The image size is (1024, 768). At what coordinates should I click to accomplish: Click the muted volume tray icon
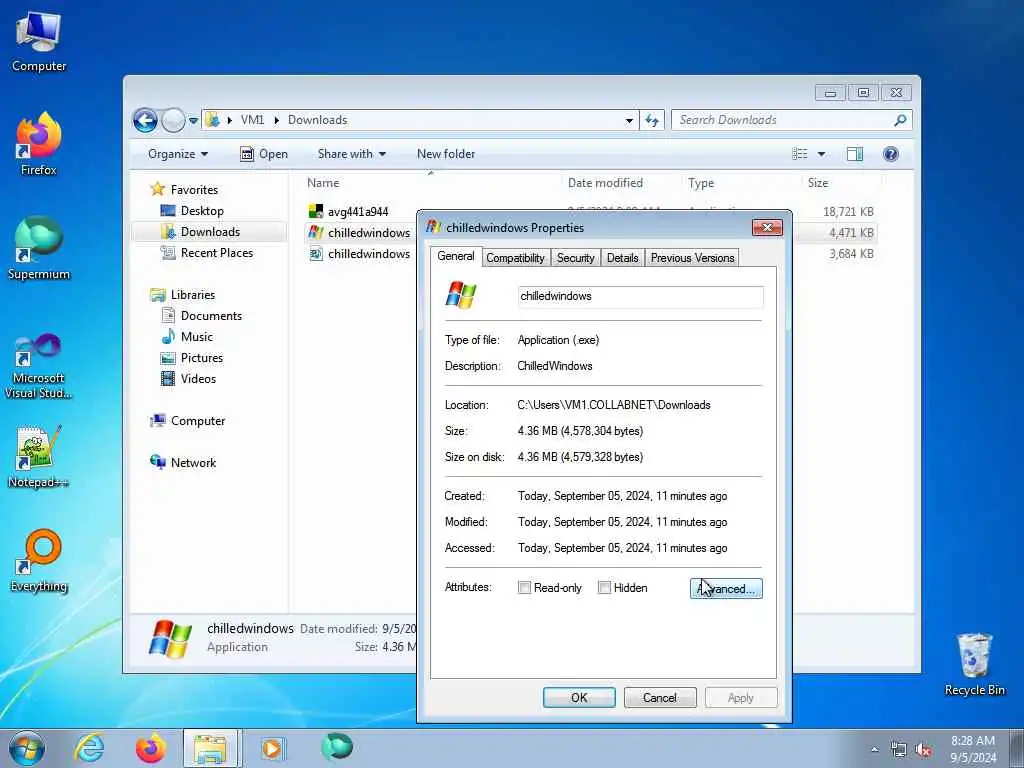pyautogui.click(x=923, y=750)
